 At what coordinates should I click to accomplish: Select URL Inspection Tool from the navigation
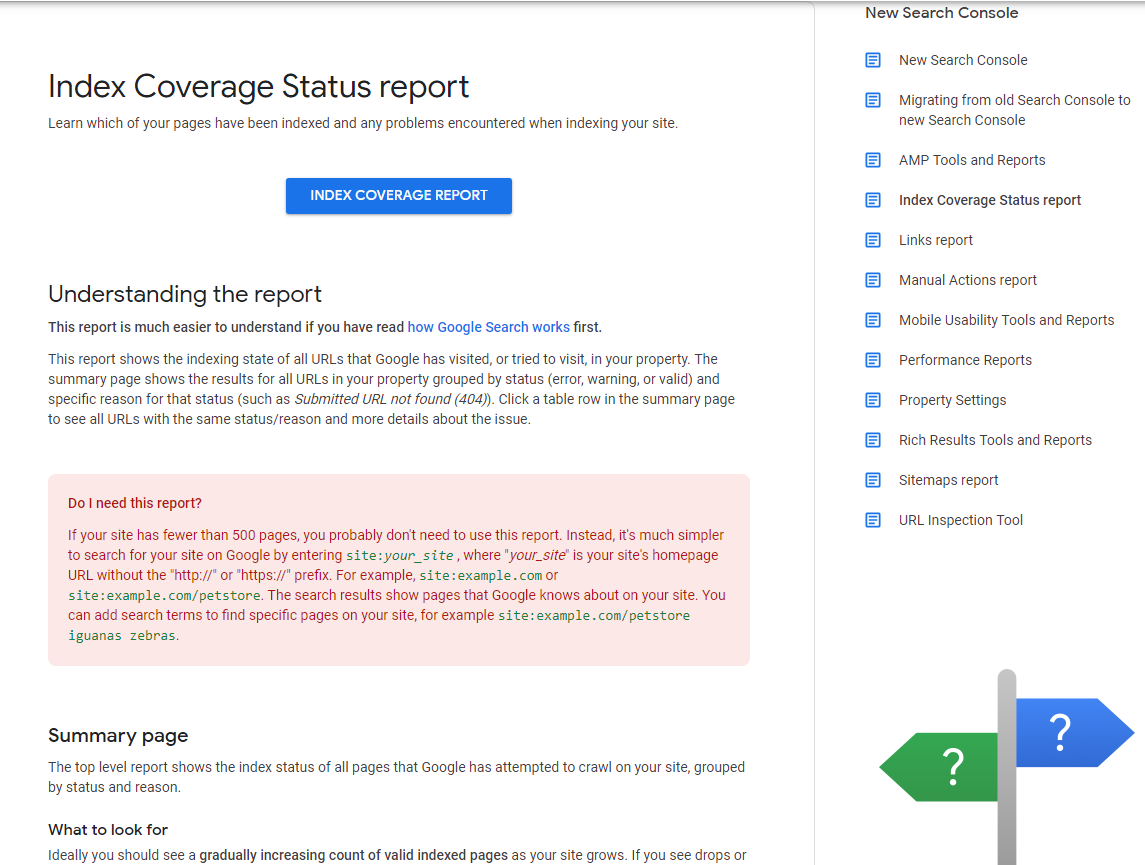click(x=961, y=520)
